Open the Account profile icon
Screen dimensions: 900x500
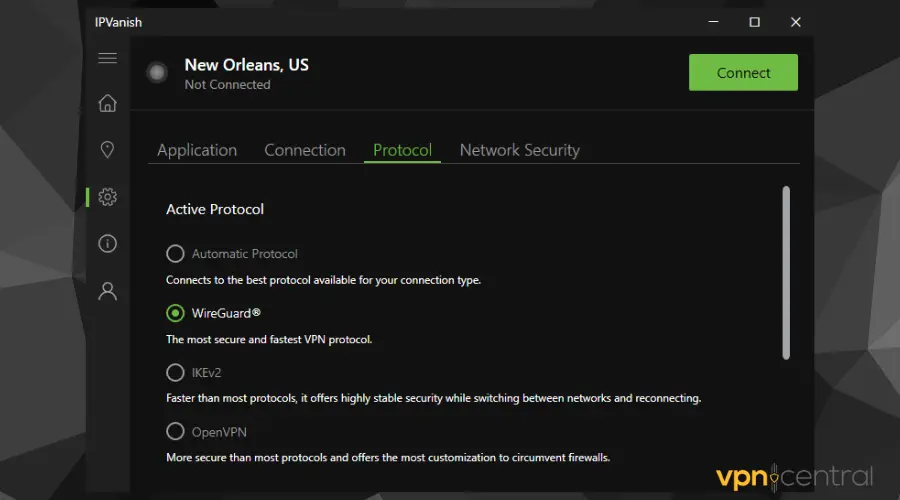click(x=107, y=291)
